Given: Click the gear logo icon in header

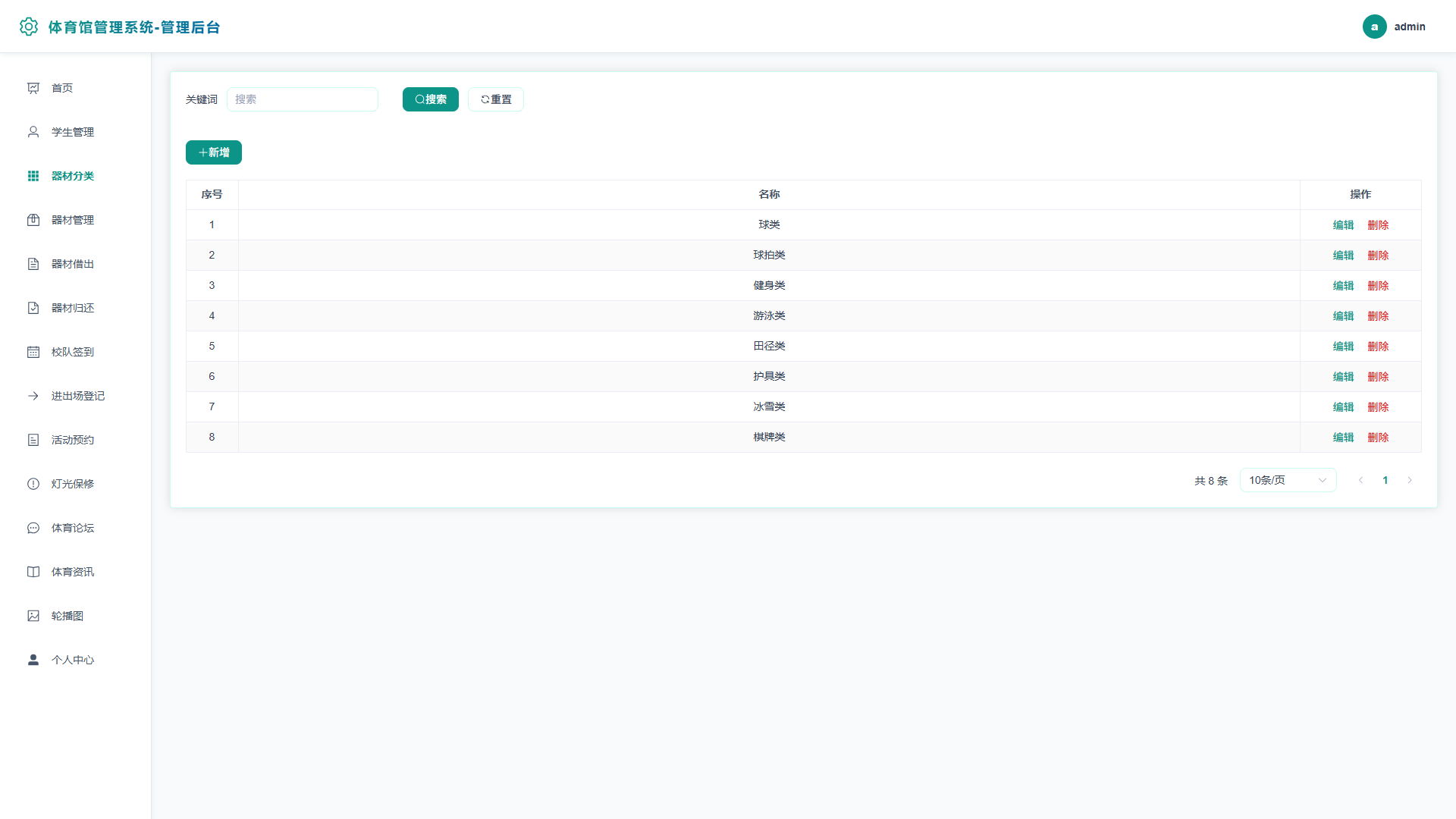Looking at the screenshot, I should tap(29, 27).
